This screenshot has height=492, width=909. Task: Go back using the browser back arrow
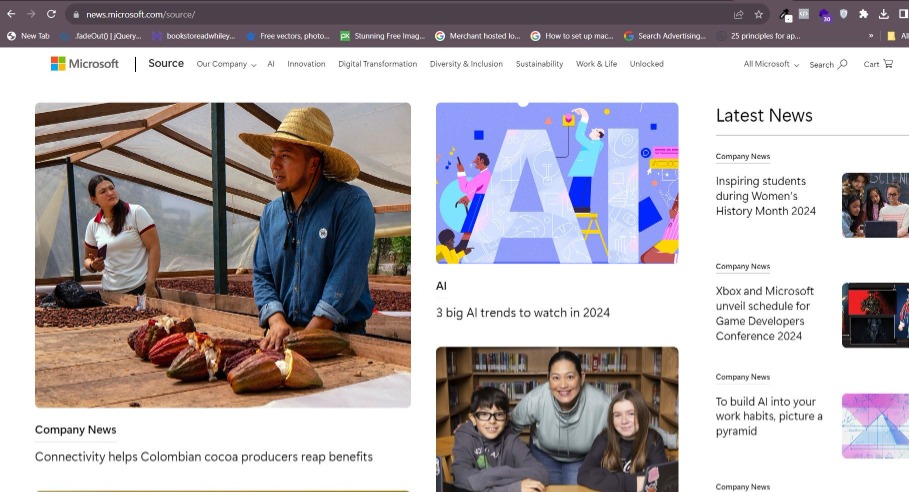pos(11,14)
